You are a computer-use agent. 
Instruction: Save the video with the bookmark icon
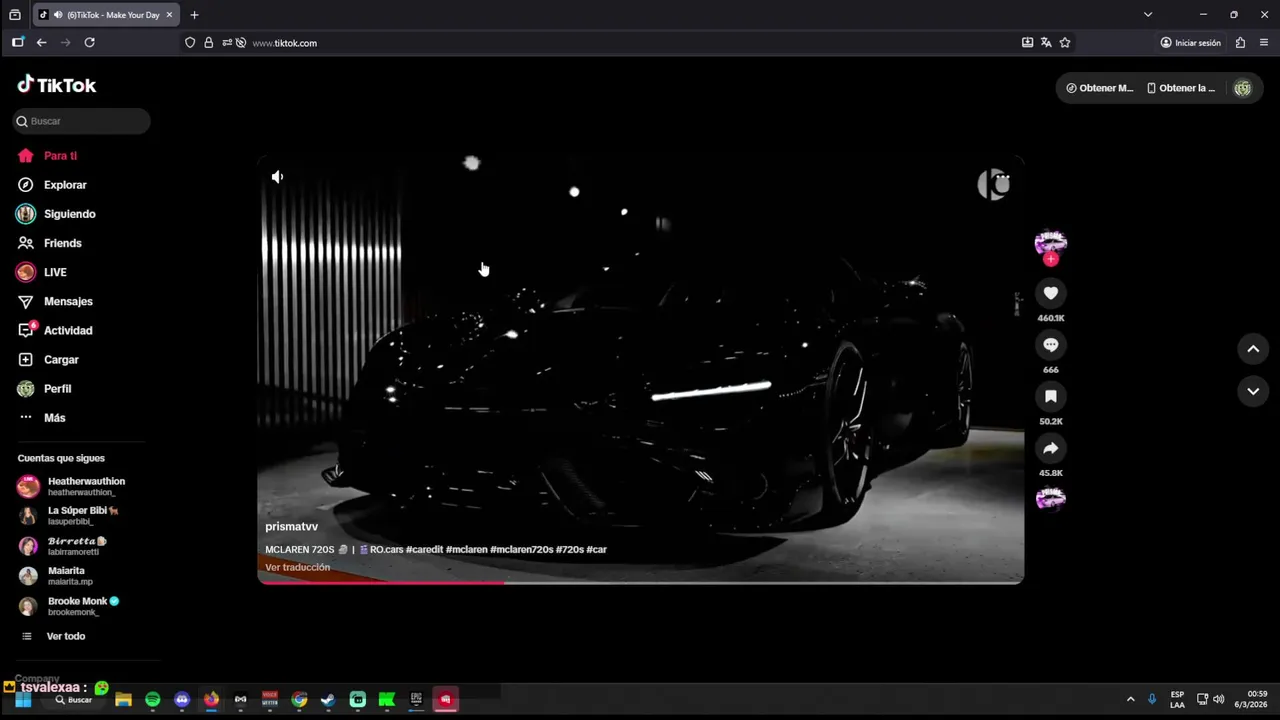point(1050,397)
